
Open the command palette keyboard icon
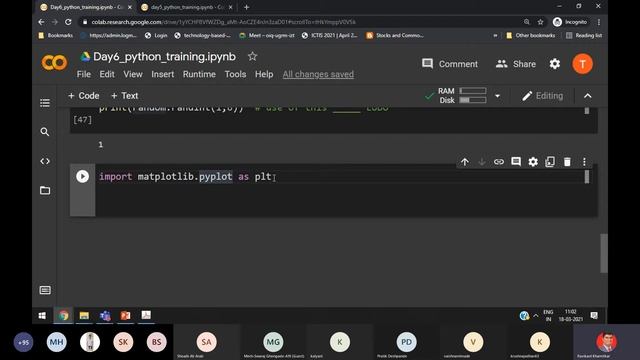(45, 290)
